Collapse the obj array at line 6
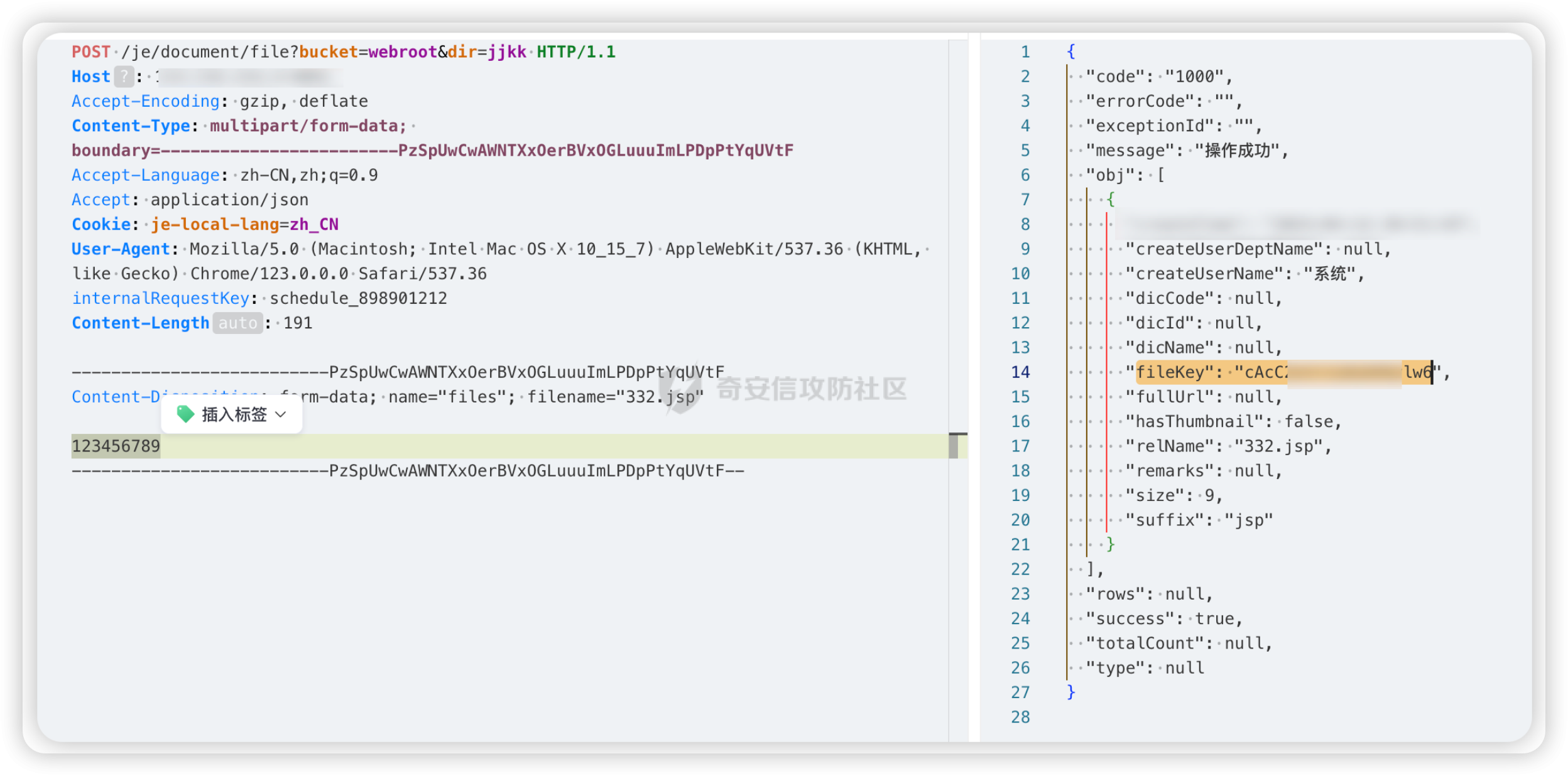 [1160, 175]
